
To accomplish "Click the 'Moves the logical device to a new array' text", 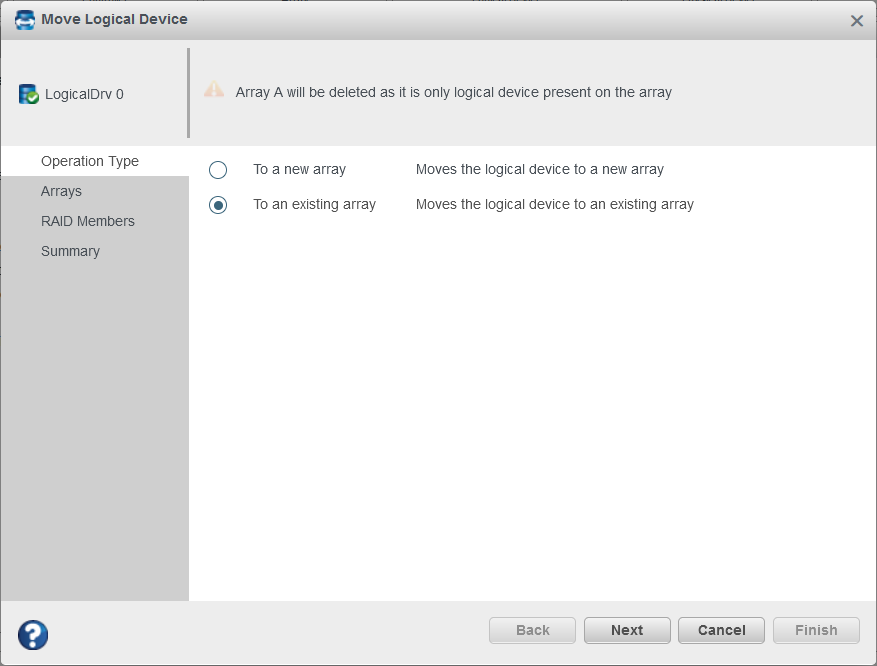I will [x=539, y=169].
